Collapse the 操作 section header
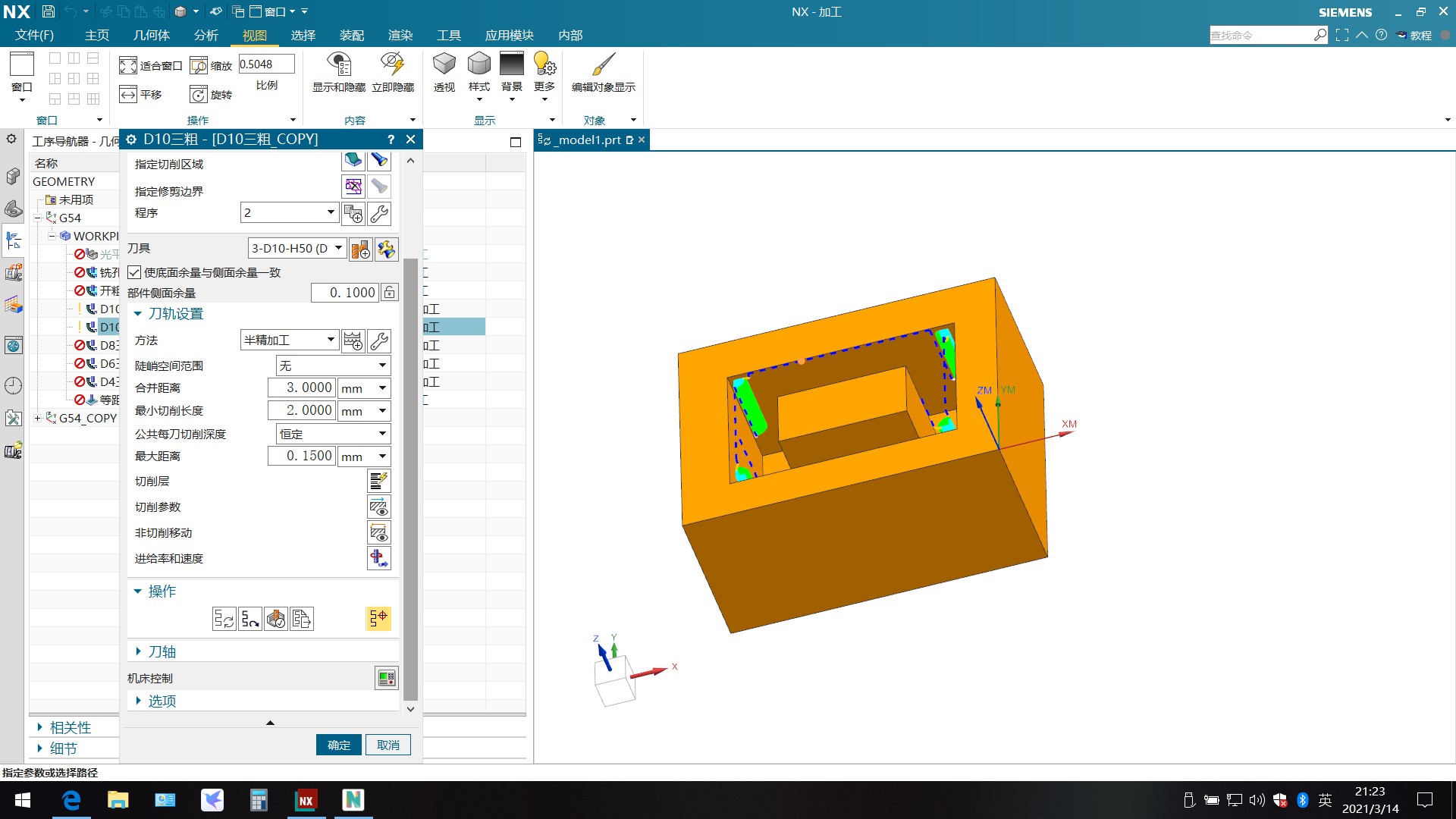 [155, 591]
